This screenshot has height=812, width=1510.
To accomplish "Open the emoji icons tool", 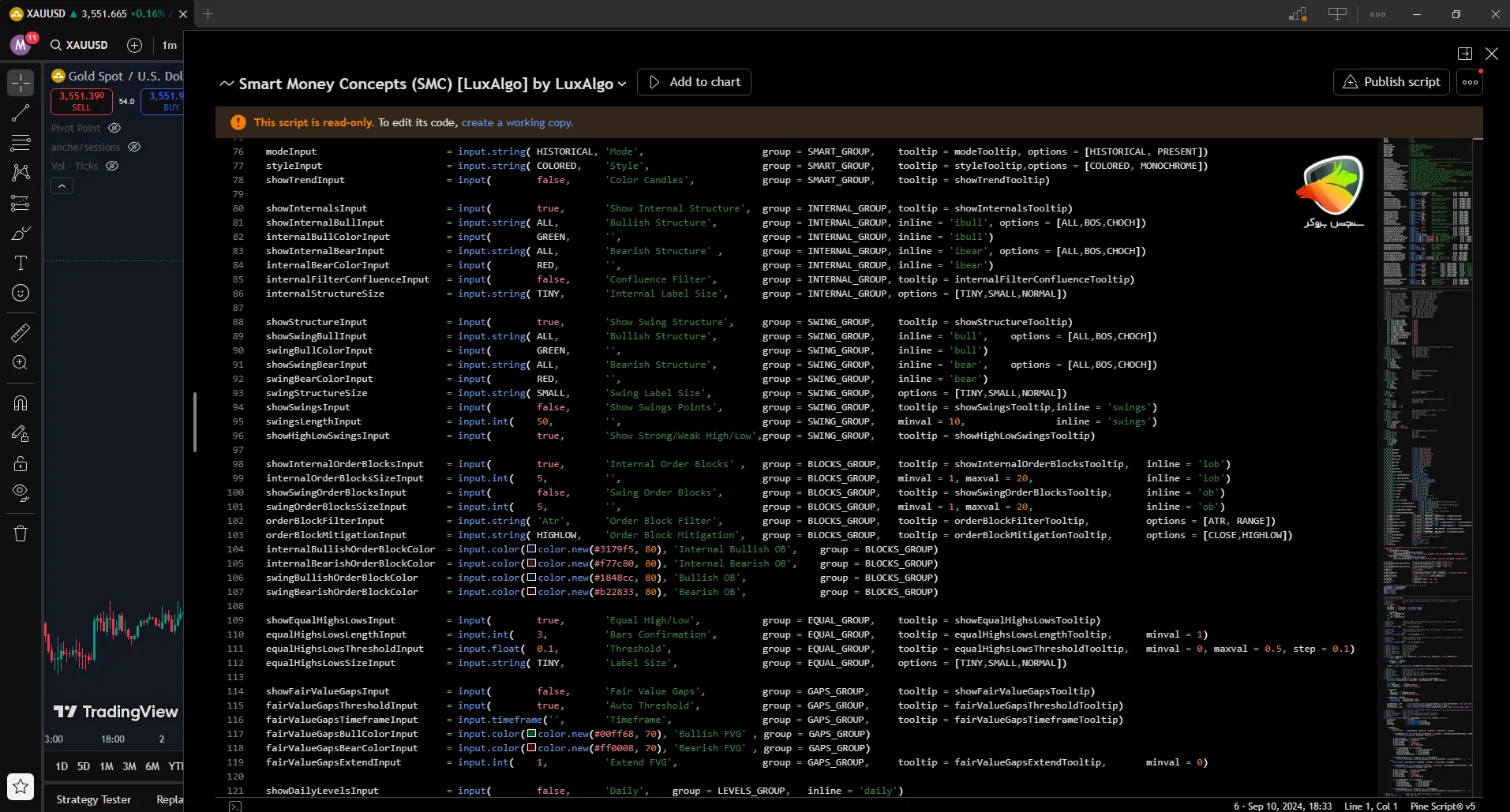I will [x=21, y=293].
